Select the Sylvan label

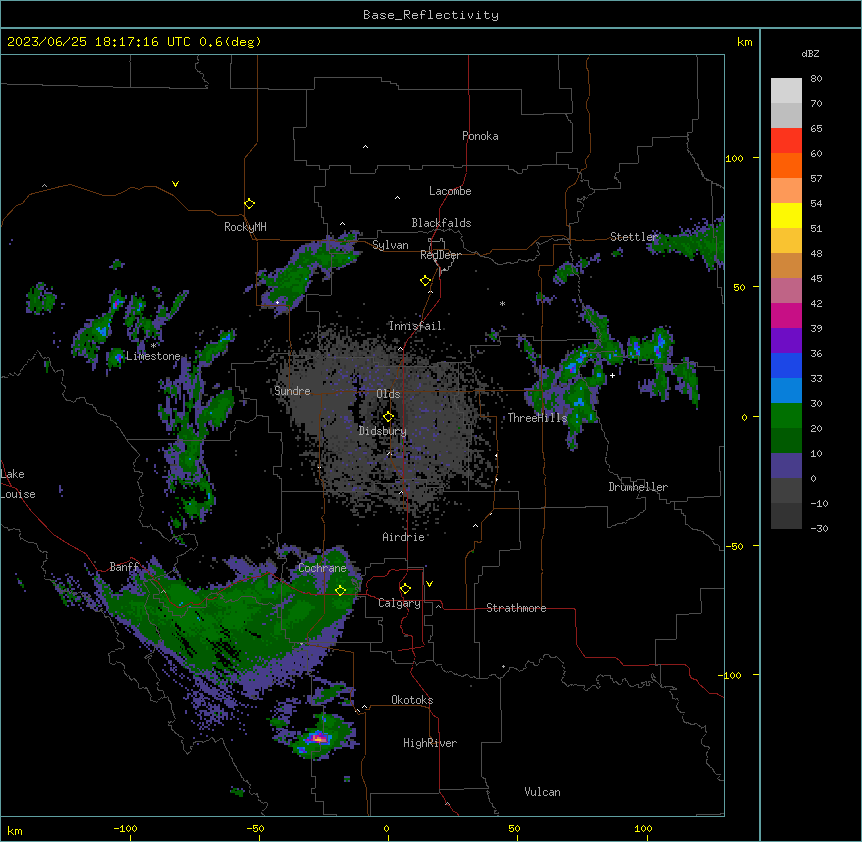390,245
